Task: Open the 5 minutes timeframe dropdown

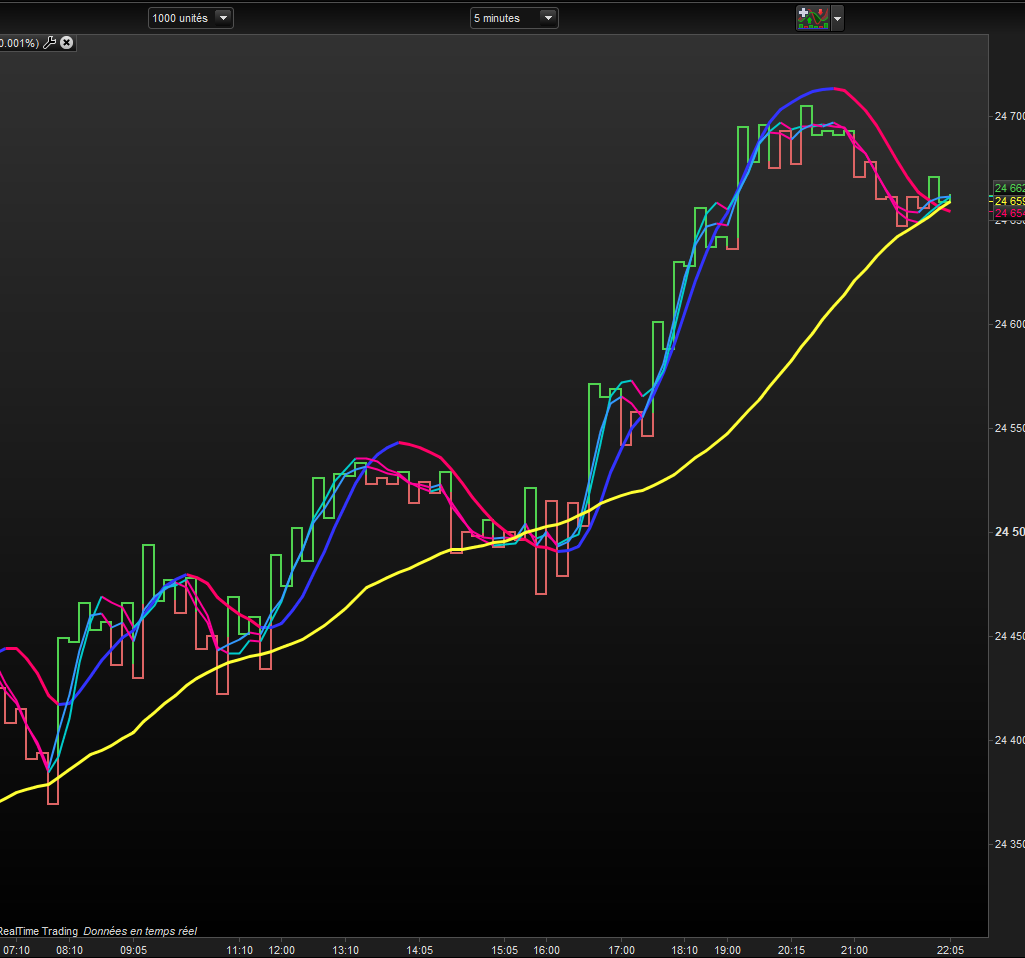Action: [x=514, y=18]
